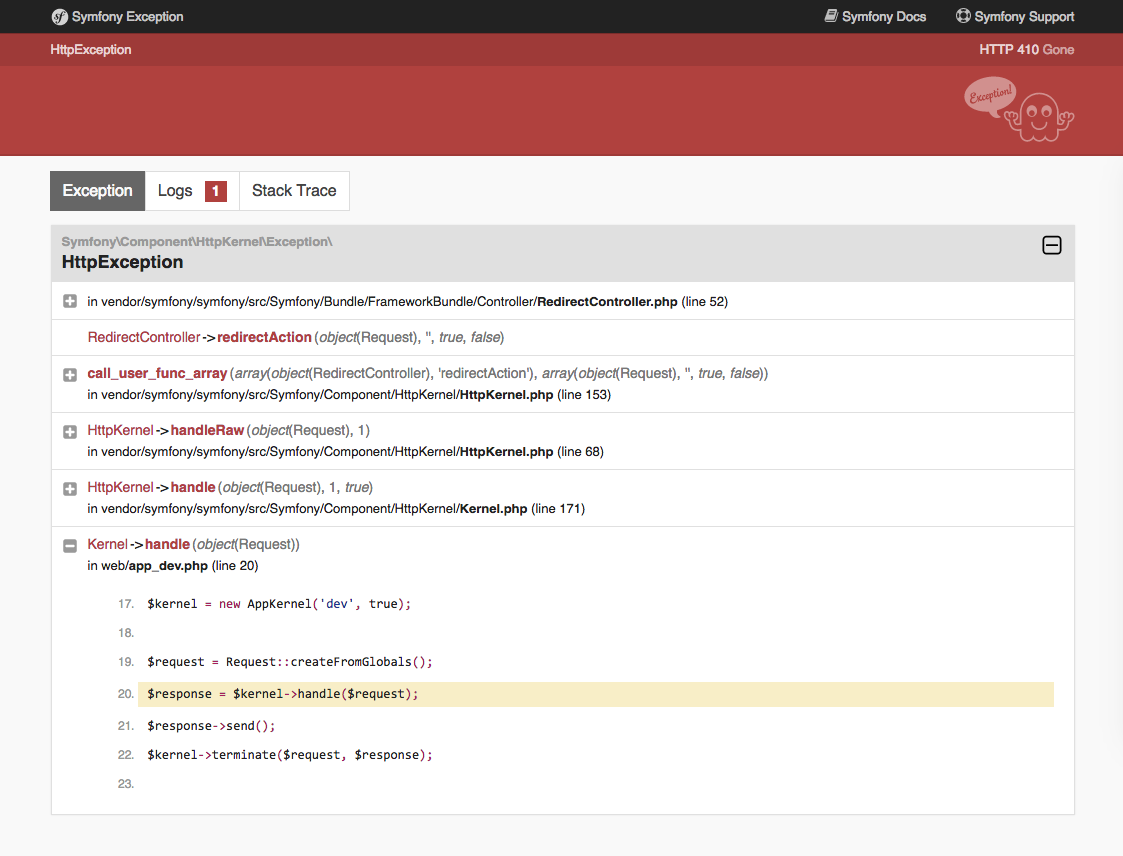Switch to the Logs tab
Viewport: 1123px width, 856px height.
point(192,191)
